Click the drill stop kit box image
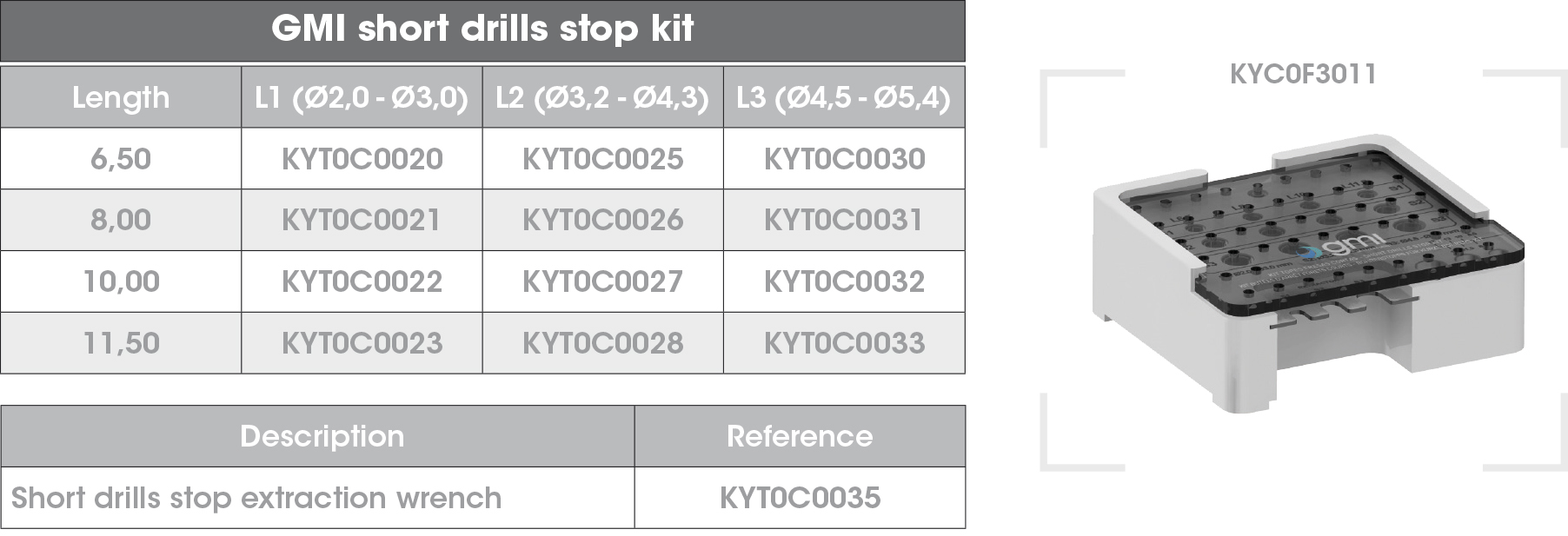This screenshot has height=536, width=1568. (x=1309, y=275)
